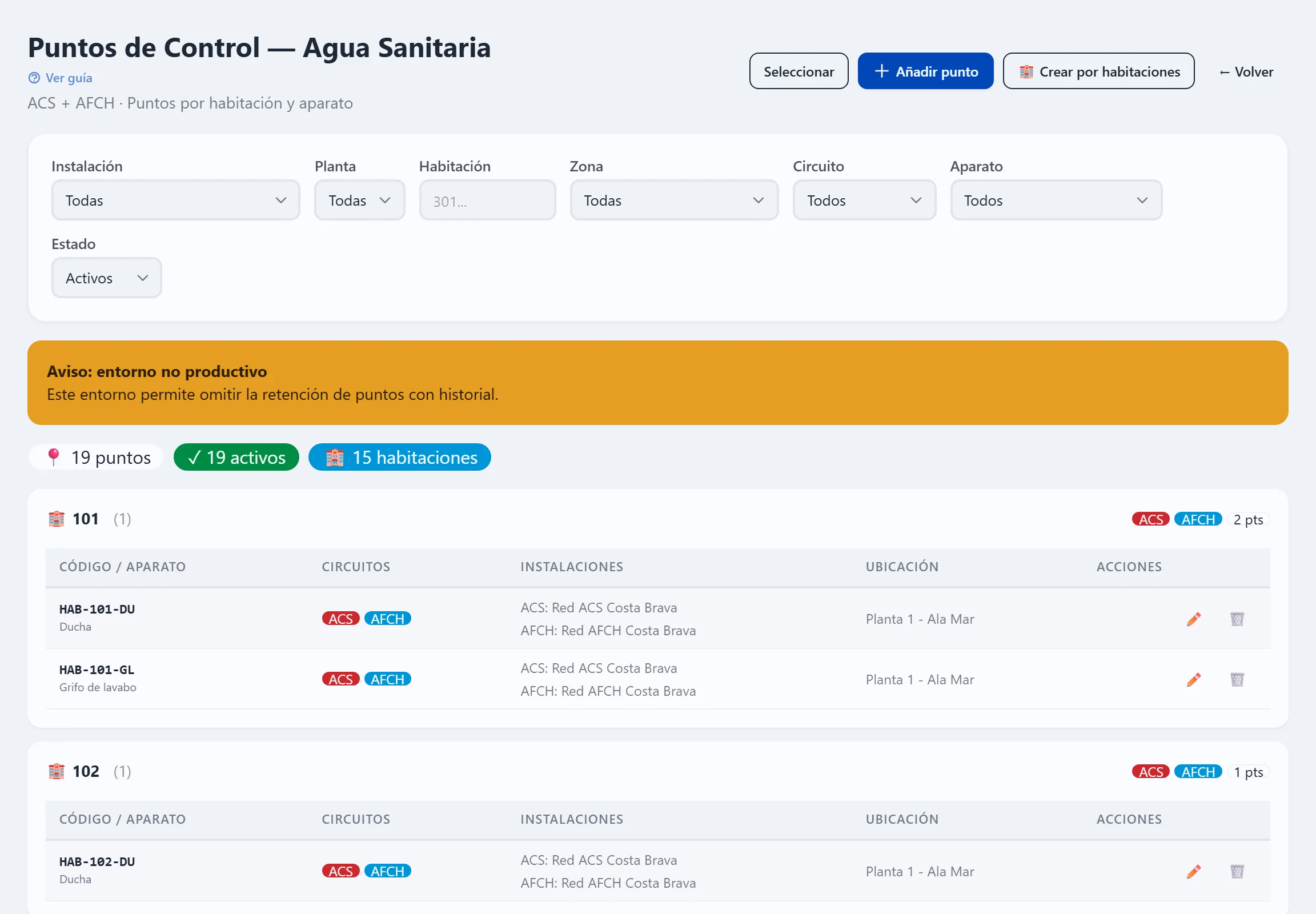This screenshot has width=1316, height=914.
Task: Select the code HAB-102-DU
Action: 97,862
